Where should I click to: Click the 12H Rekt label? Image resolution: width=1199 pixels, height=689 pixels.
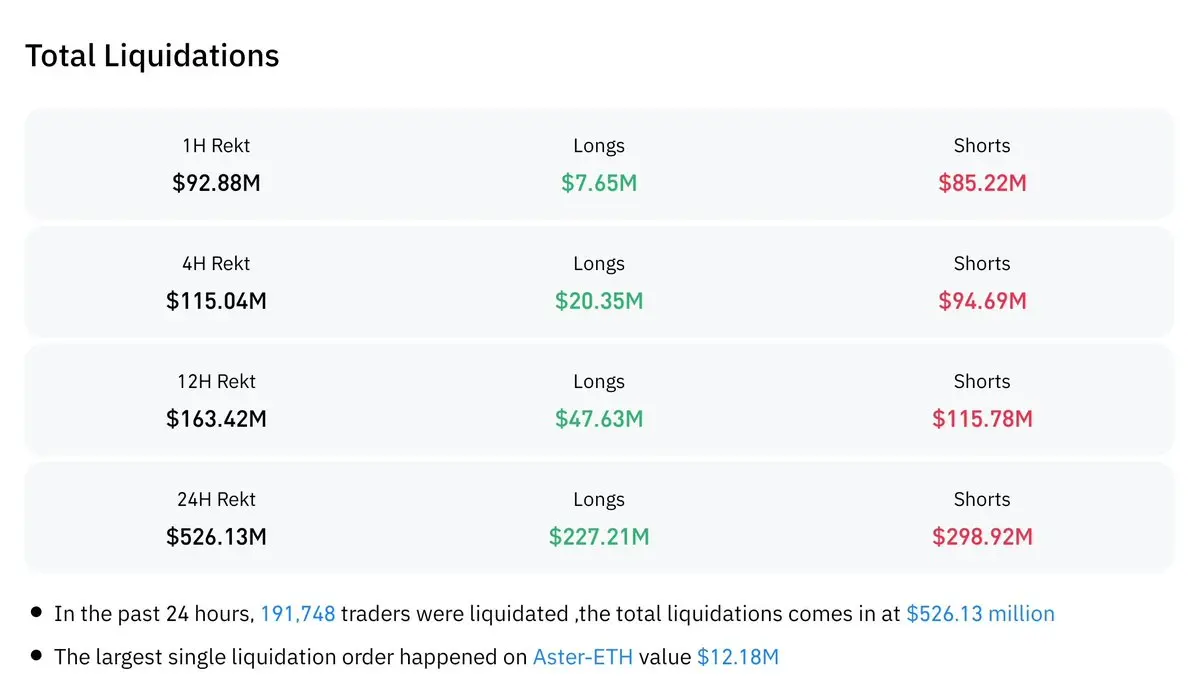(x=216, y=382)
